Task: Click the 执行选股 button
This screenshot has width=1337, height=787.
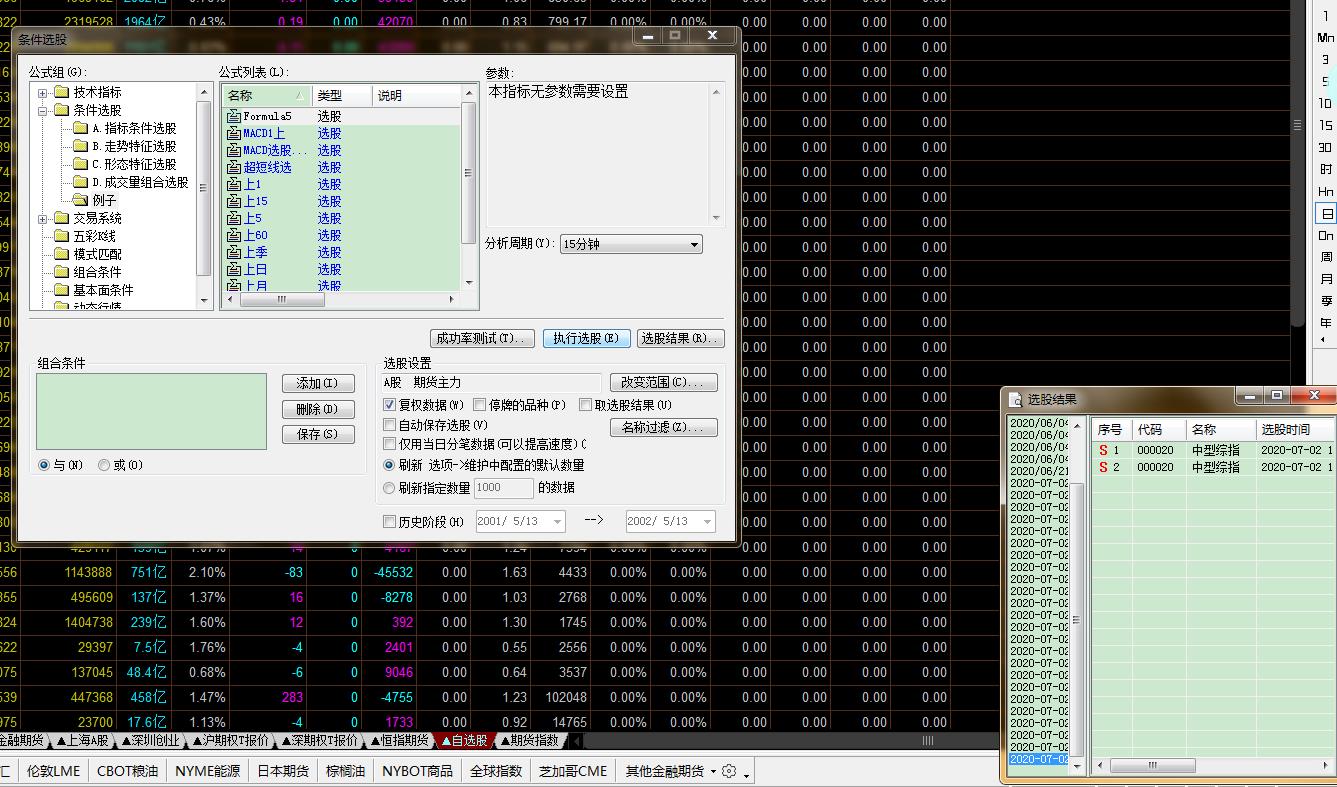Action: [x=586, y=338]
